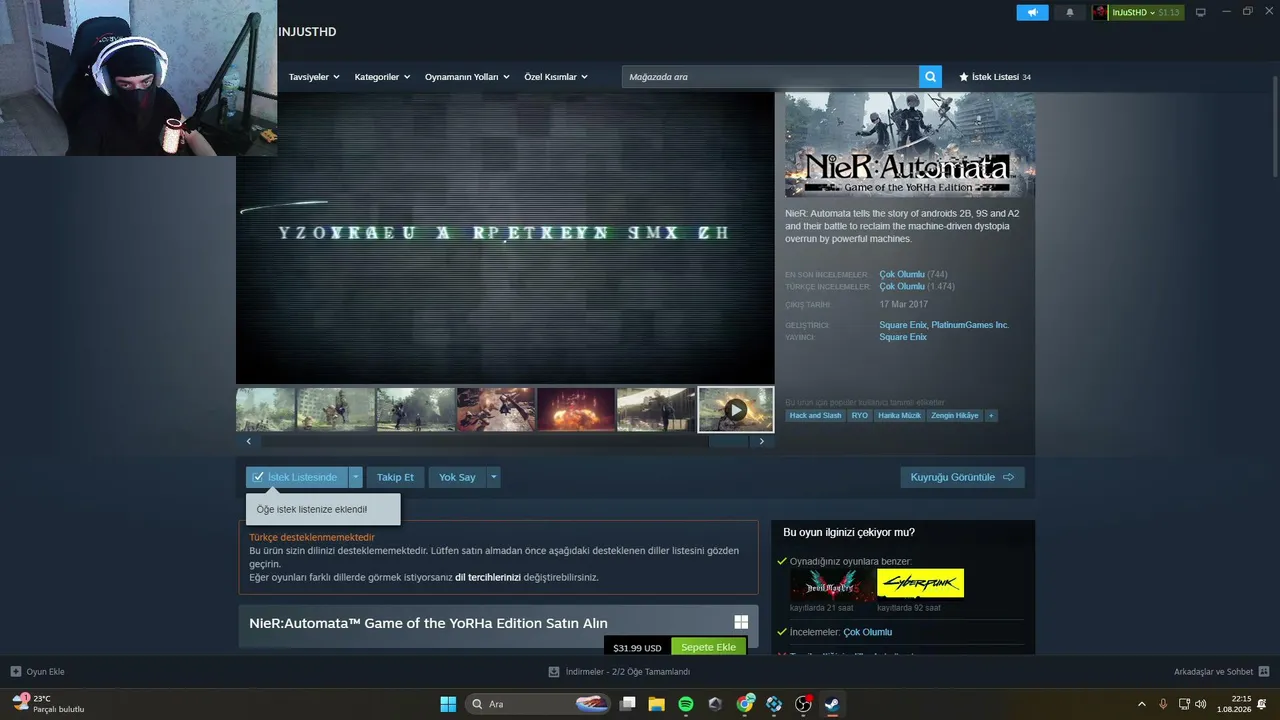Image resolution: width=1280 pixels, height=720 pixels.
Task: Open the dil tercihlerinizi link
Action: (488, 577)
